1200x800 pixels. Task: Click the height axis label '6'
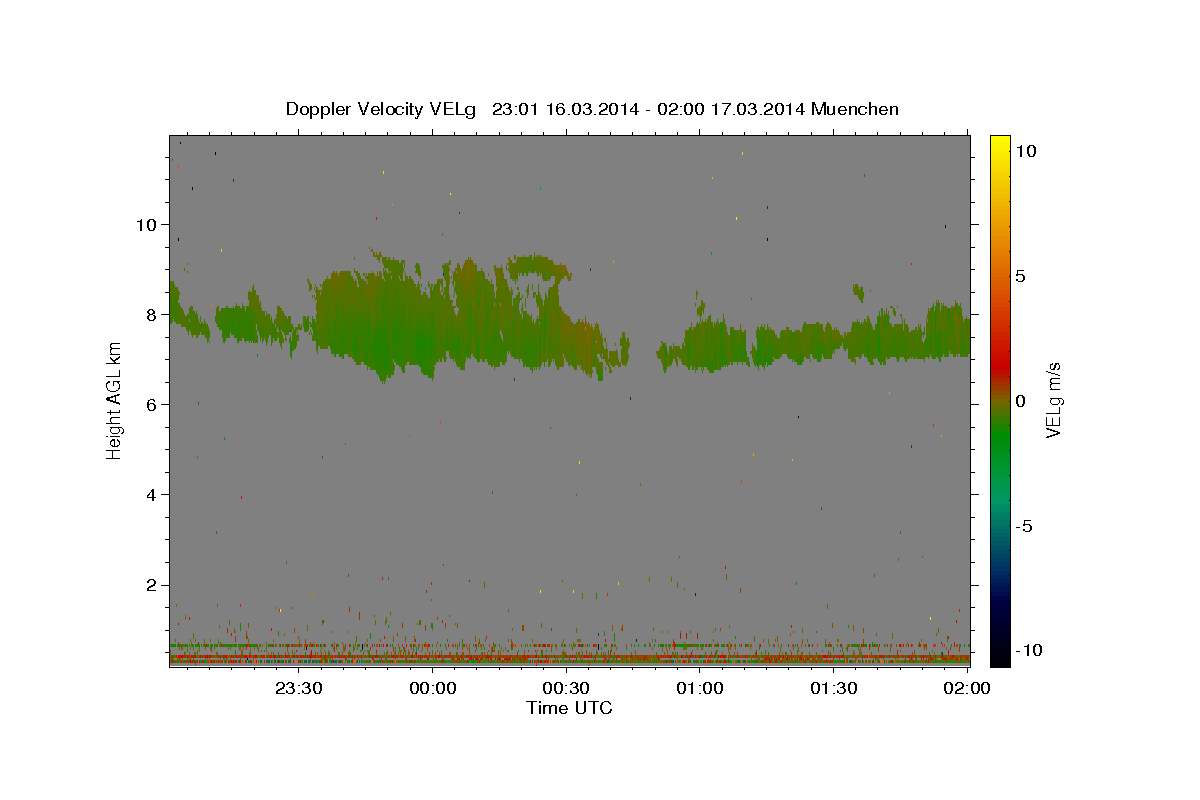pos(152,404)
